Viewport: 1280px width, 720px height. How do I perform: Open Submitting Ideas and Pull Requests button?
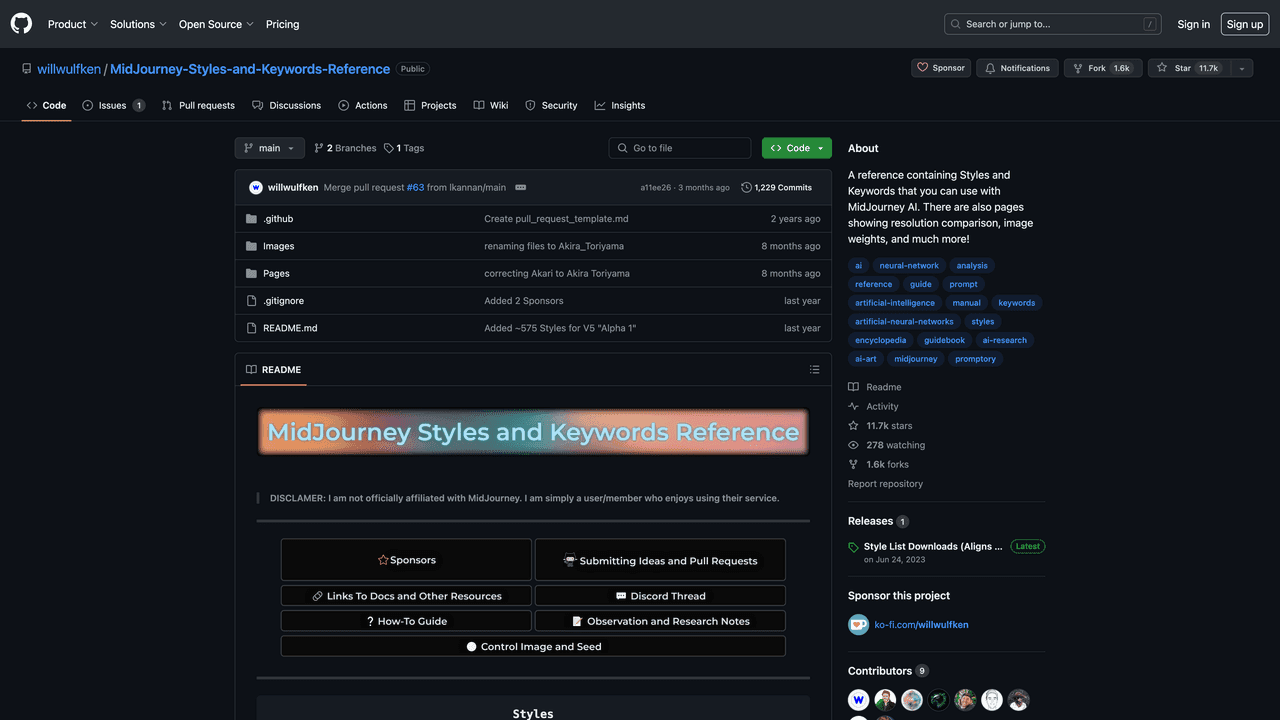coord(660,560)
